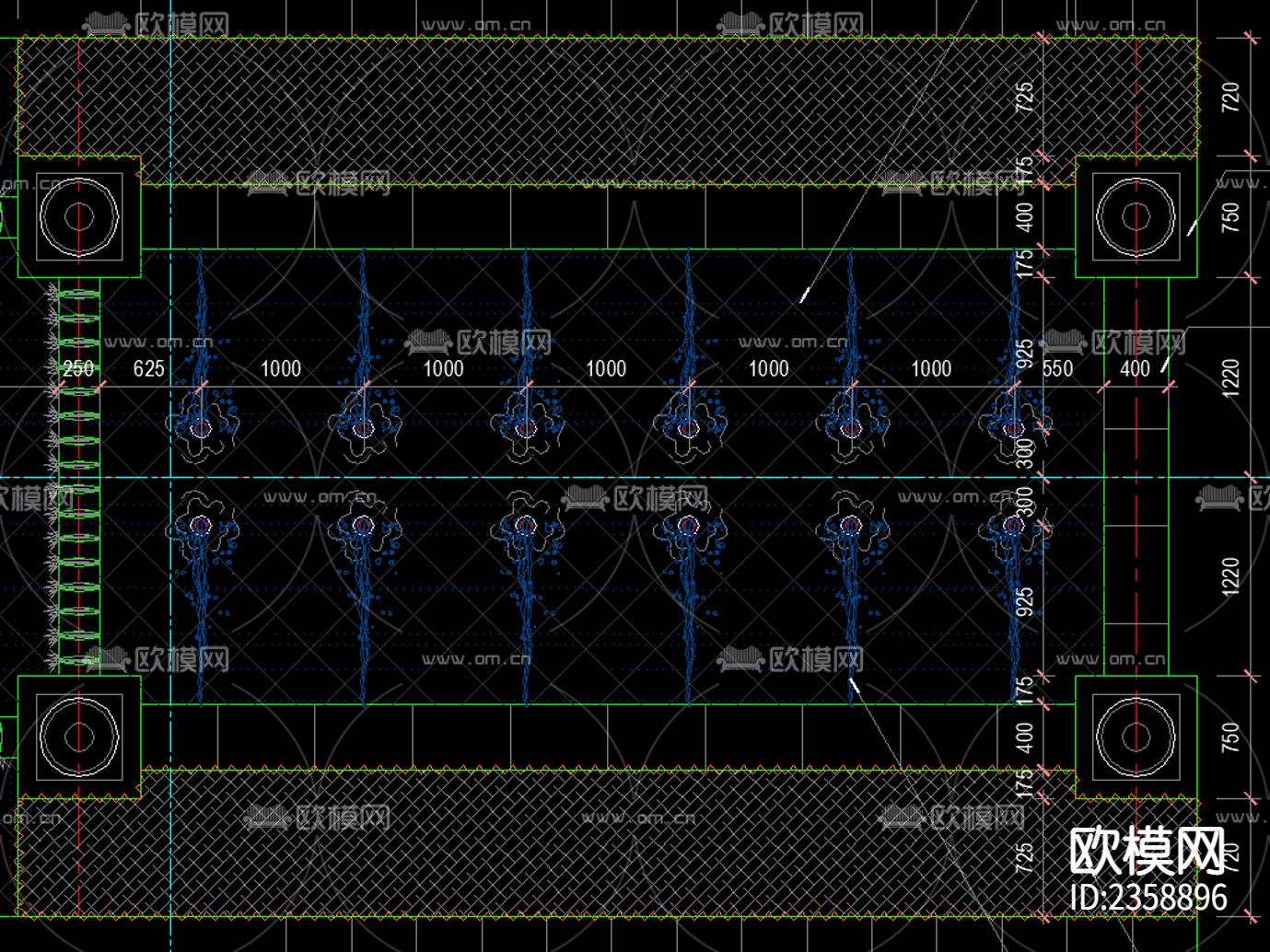The width and height of the screenshot is (1270, 952).
Task: Pick the rightmost fountain nozzle in lower row
Action: click(1014, 526)
